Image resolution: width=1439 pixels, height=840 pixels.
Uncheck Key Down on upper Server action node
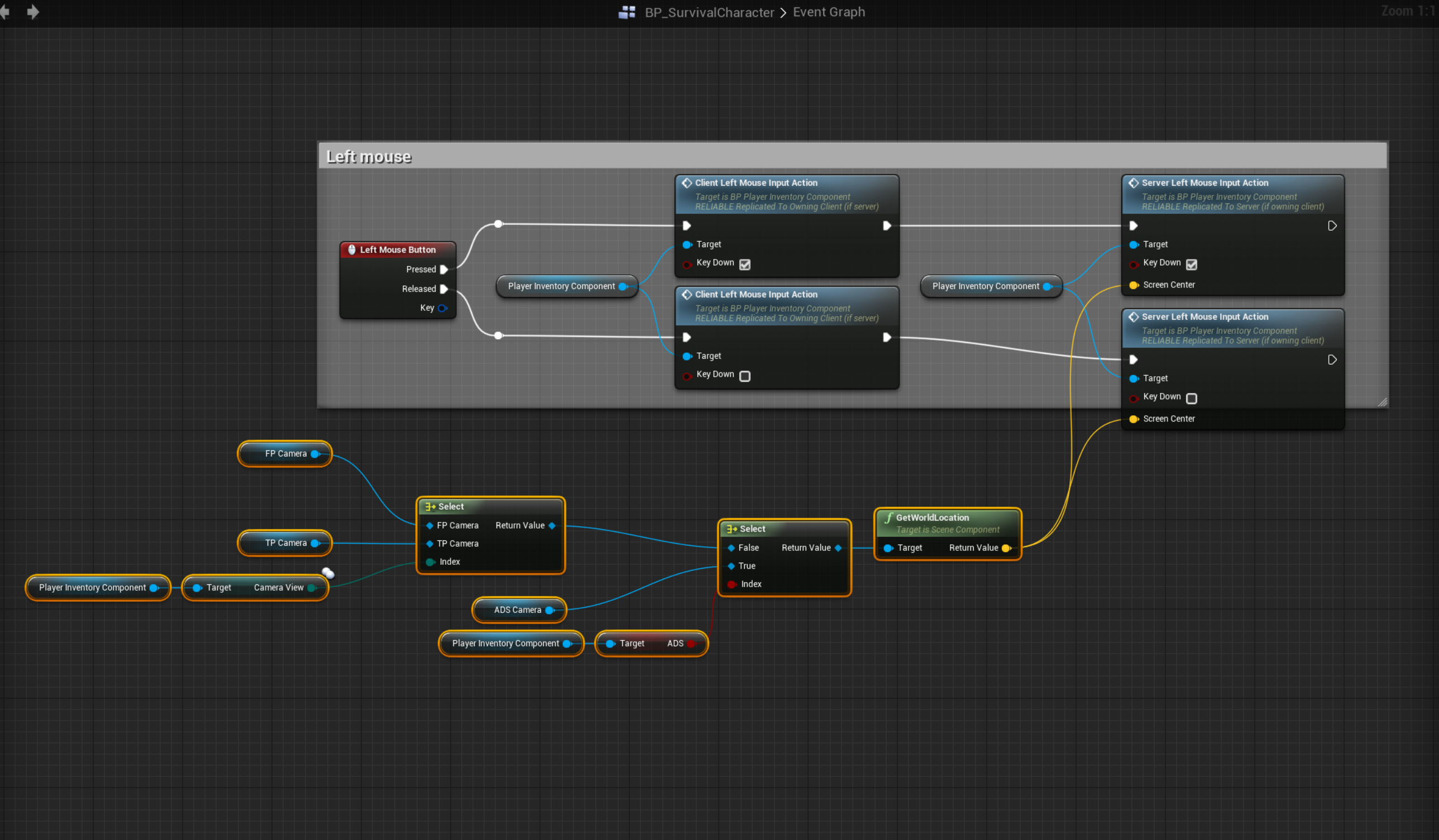1191,264
